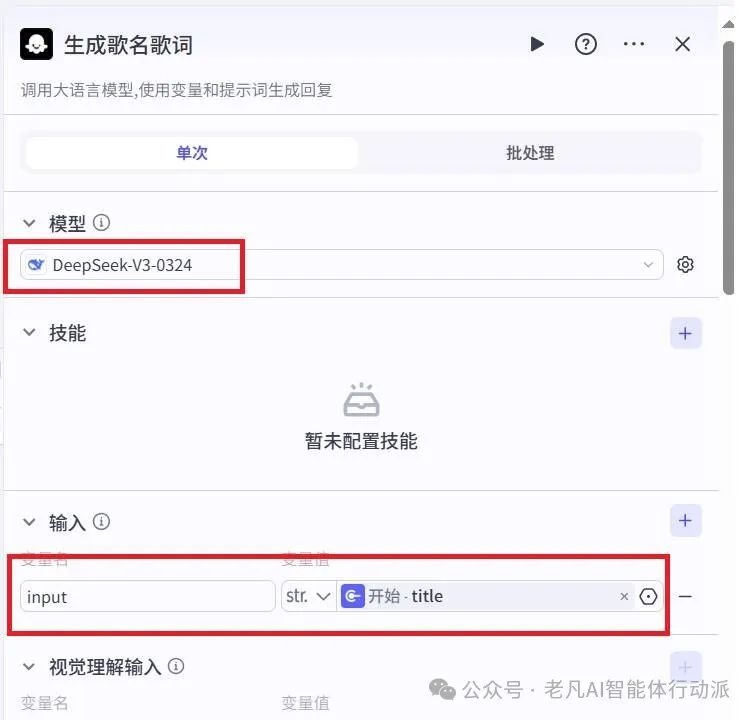The image size is (754, 720).
Task: Click the scrollbar up arrow
Action: (729, 24)
